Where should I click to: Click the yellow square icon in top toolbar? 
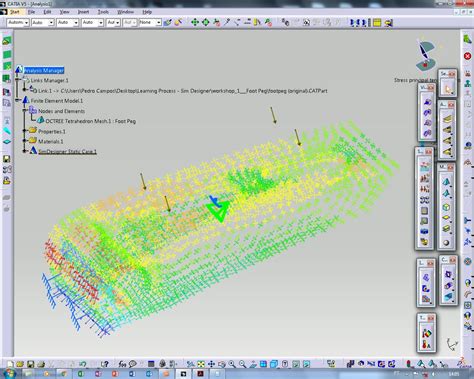click(377, 23)
